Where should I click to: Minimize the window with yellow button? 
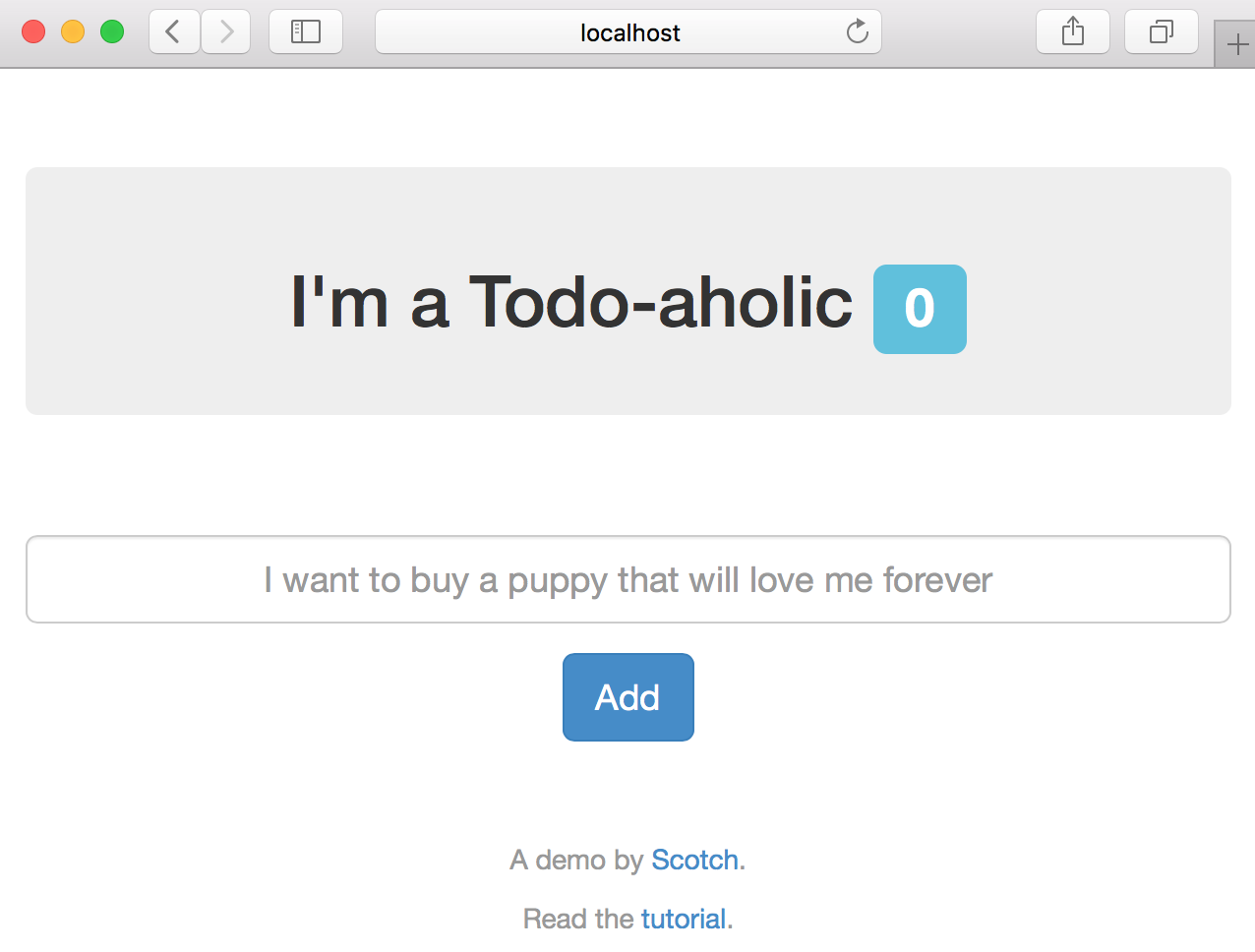coord(73,32)
